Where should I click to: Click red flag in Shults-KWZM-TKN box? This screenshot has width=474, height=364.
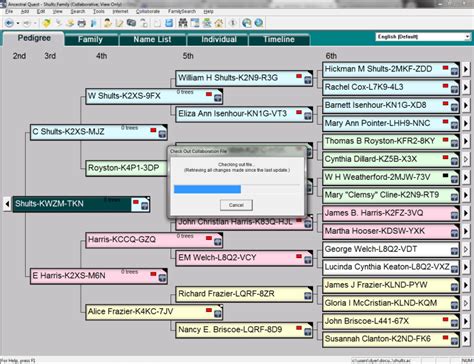pyautogui.click(x=136, y=202)
